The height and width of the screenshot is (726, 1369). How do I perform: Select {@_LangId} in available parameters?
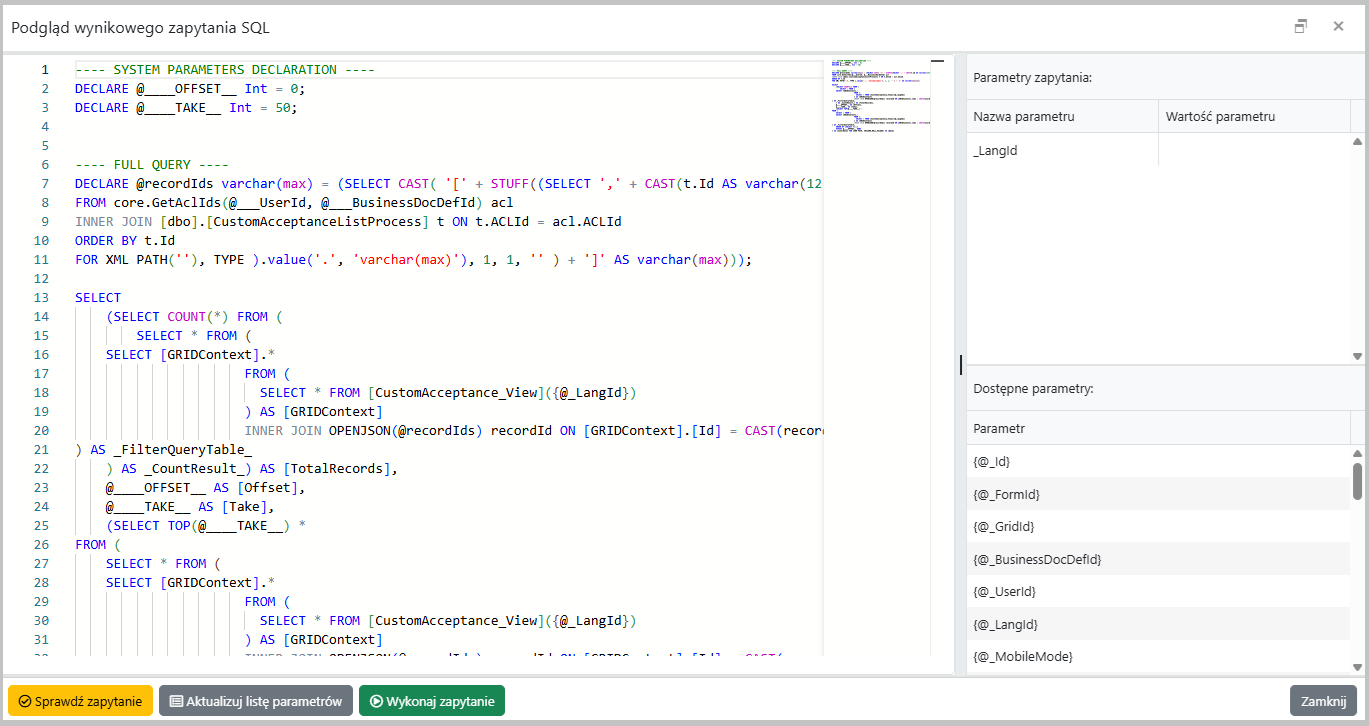pyautogui.click(x=1158, y=624)
